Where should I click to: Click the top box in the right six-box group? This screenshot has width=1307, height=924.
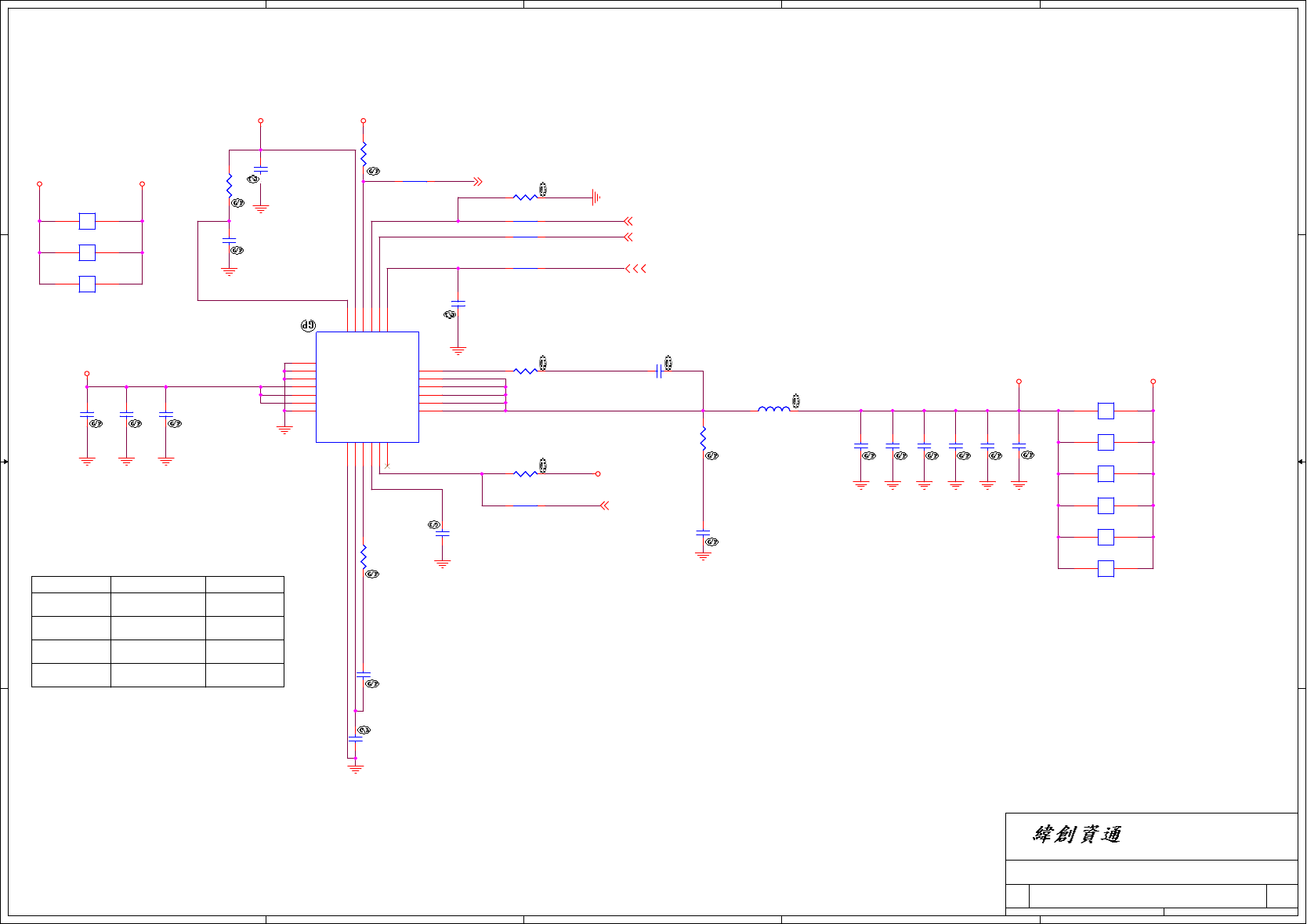[x=1106, y=411]
